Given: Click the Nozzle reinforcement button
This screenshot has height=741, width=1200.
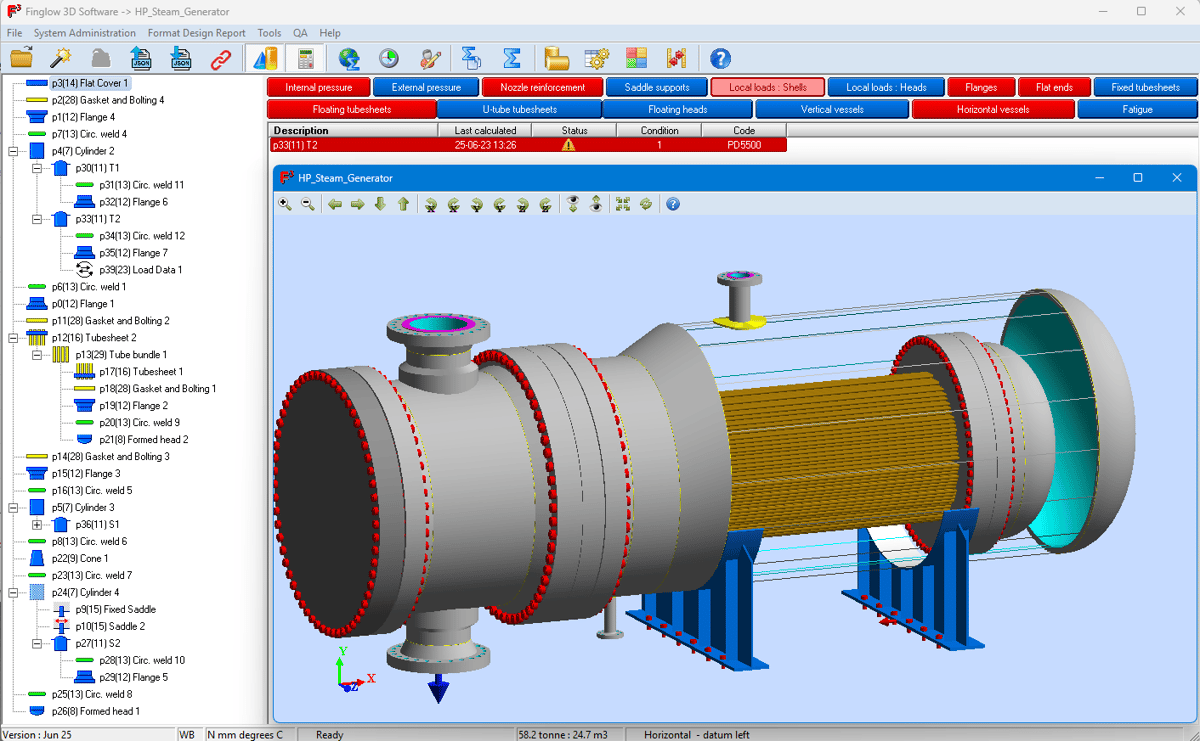Looking at the screenshot, I should click(542, 87).
